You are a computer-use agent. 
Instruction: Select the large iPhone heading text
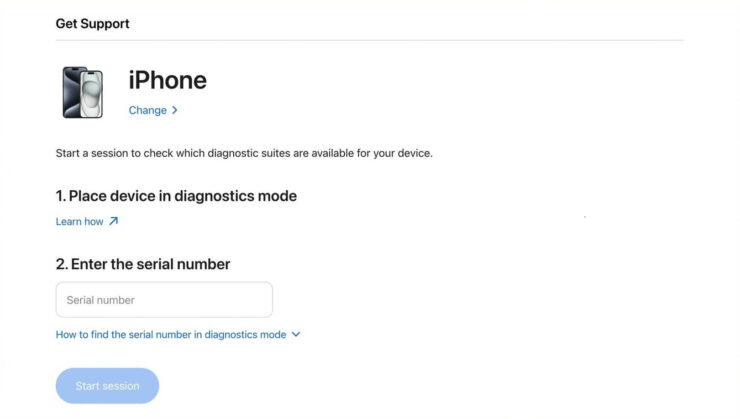click(167, 80)
